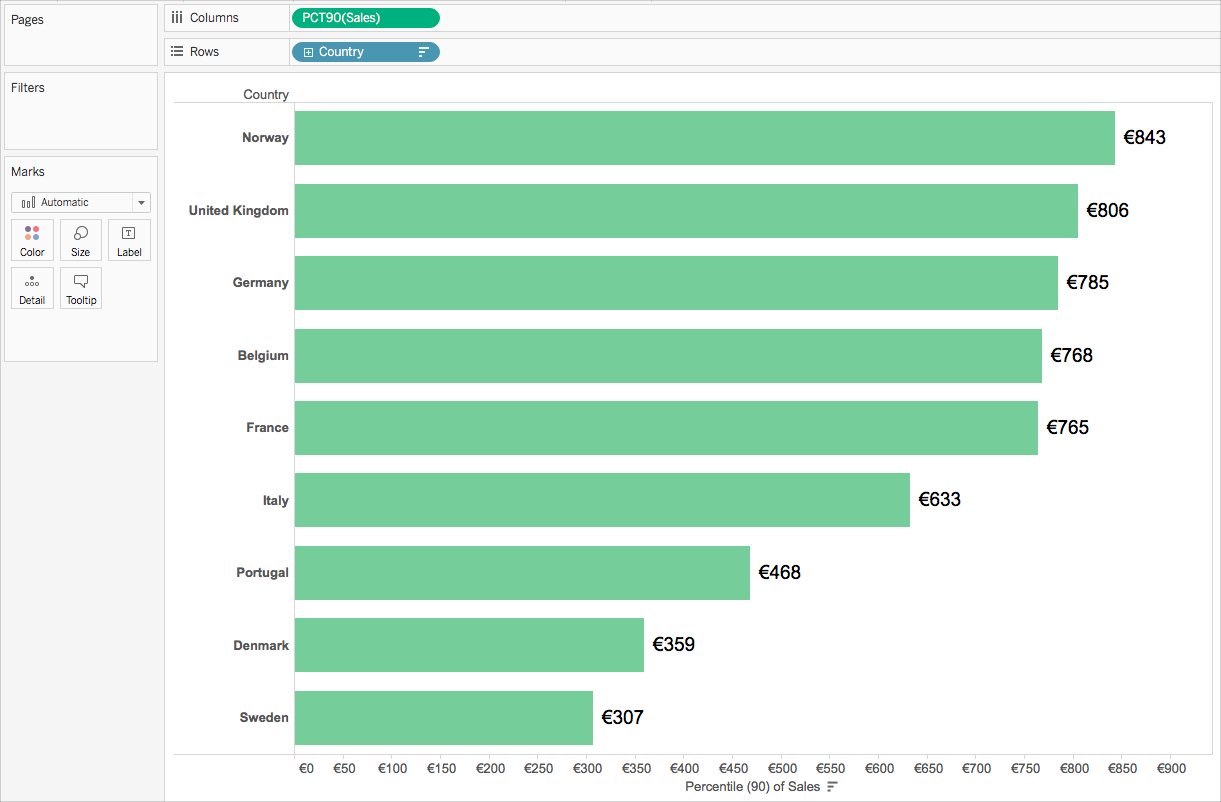
Task: Open the Tooltip marks card
Action: (80, 288)
